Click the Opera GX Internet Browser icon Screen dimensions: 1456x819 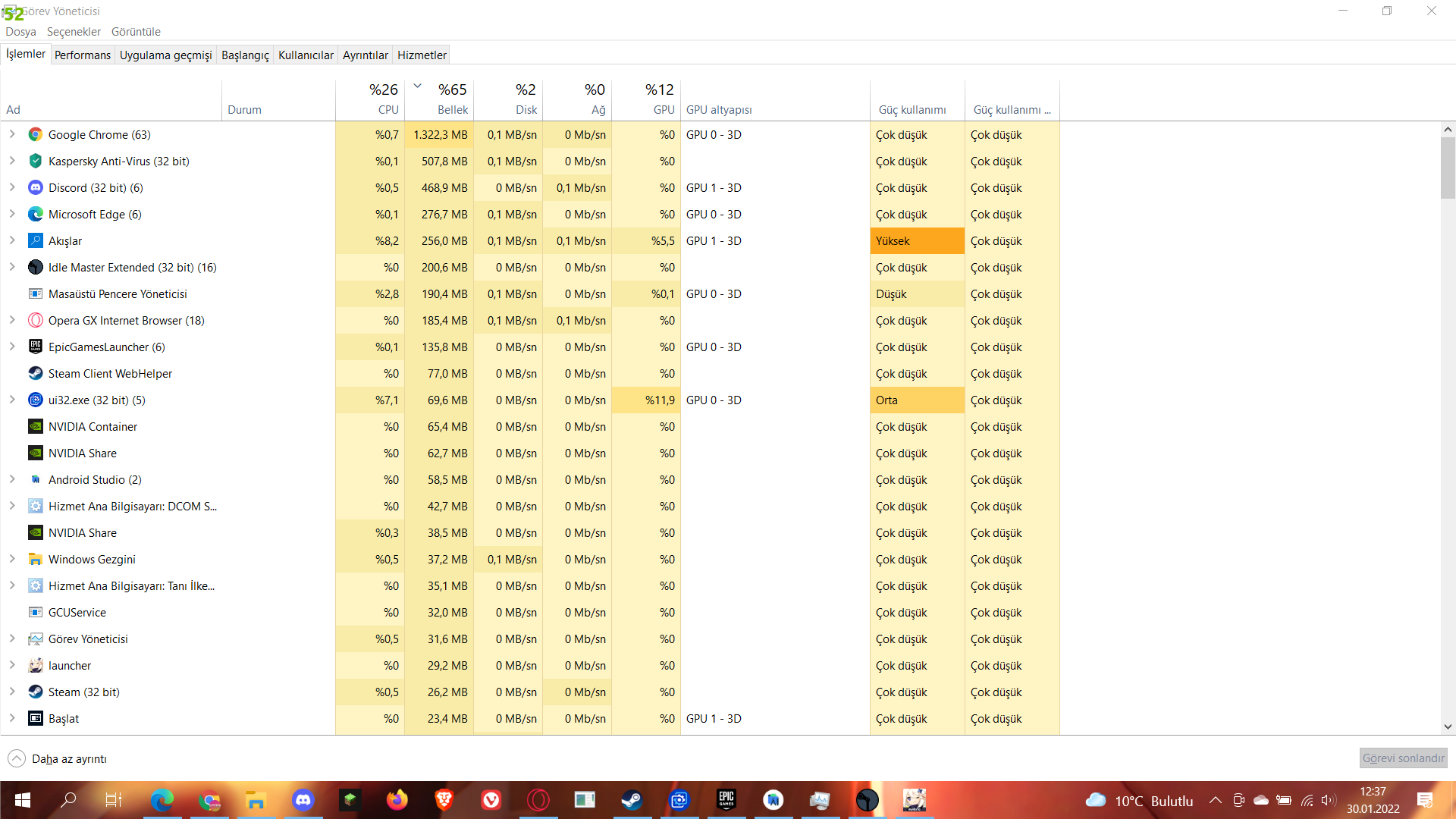tap(35, 321)
